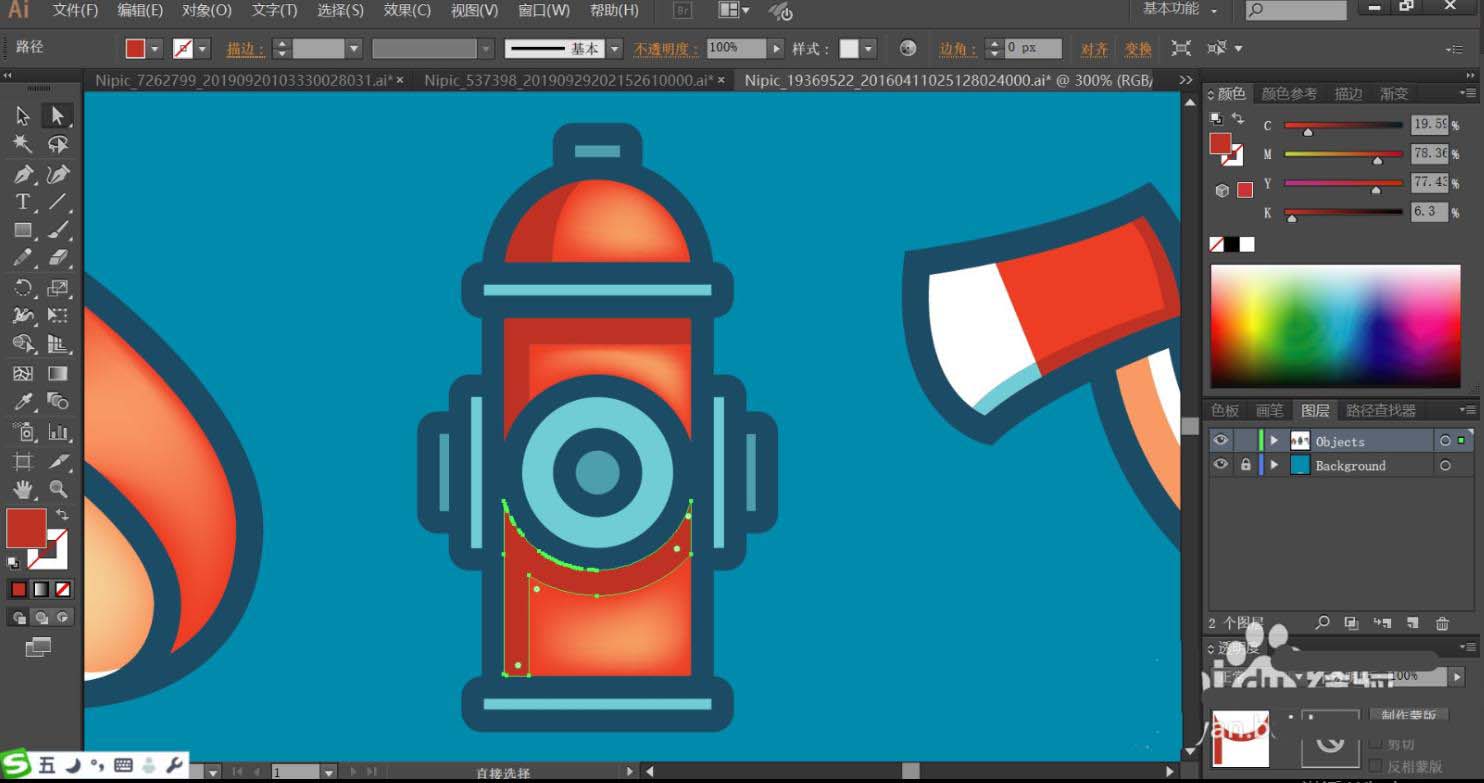Viewport: 1484px width, 783px height.
Task: Unlock the Background layer lock icon
Action: tap(1245, 465)
